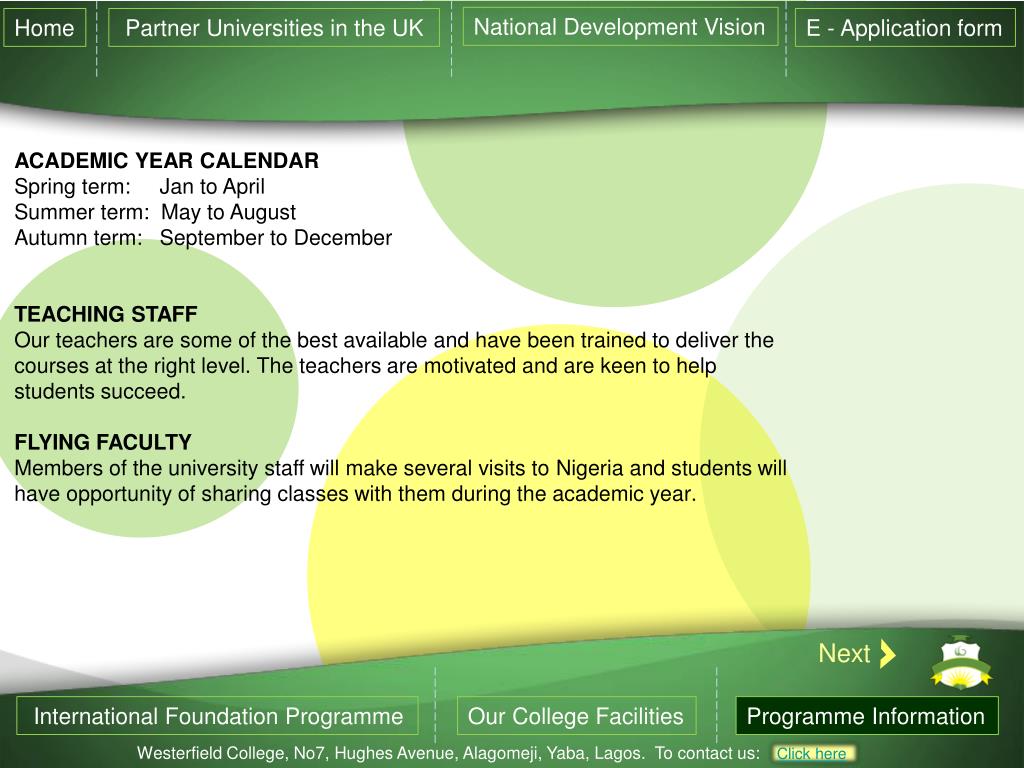Click the yellow Next label
The height and width of the screenshot is (768, 1024).
click(844, 654)
